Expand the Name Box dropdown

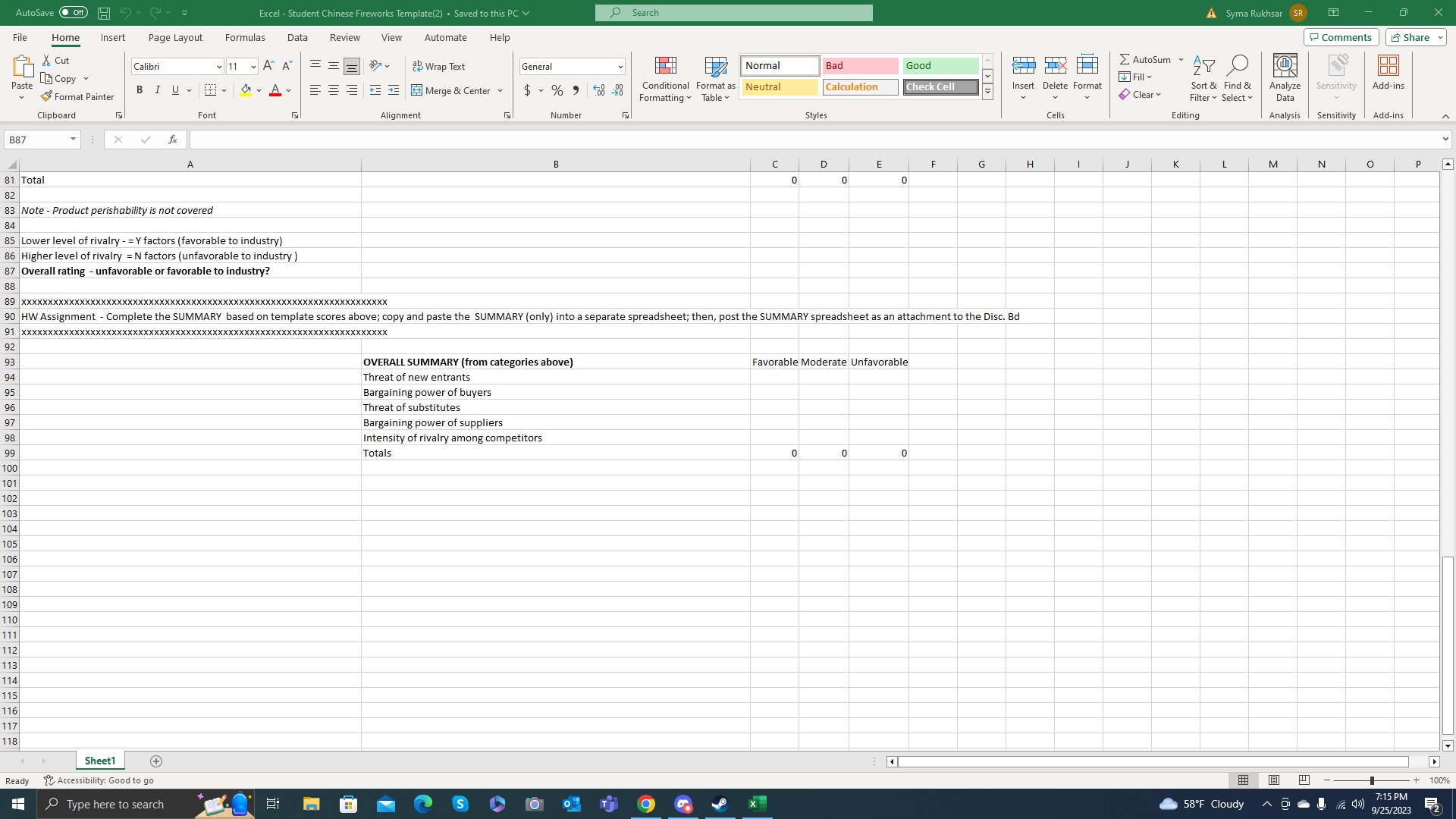tap(73, 140)
